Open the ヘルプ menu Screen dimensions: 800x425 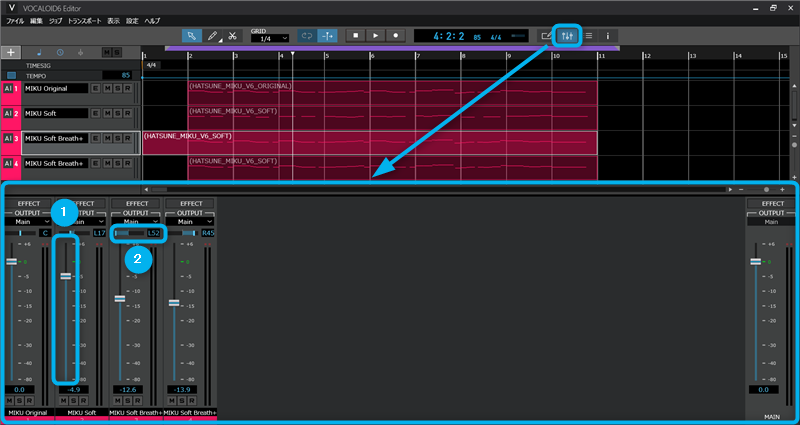pos(152,21)
